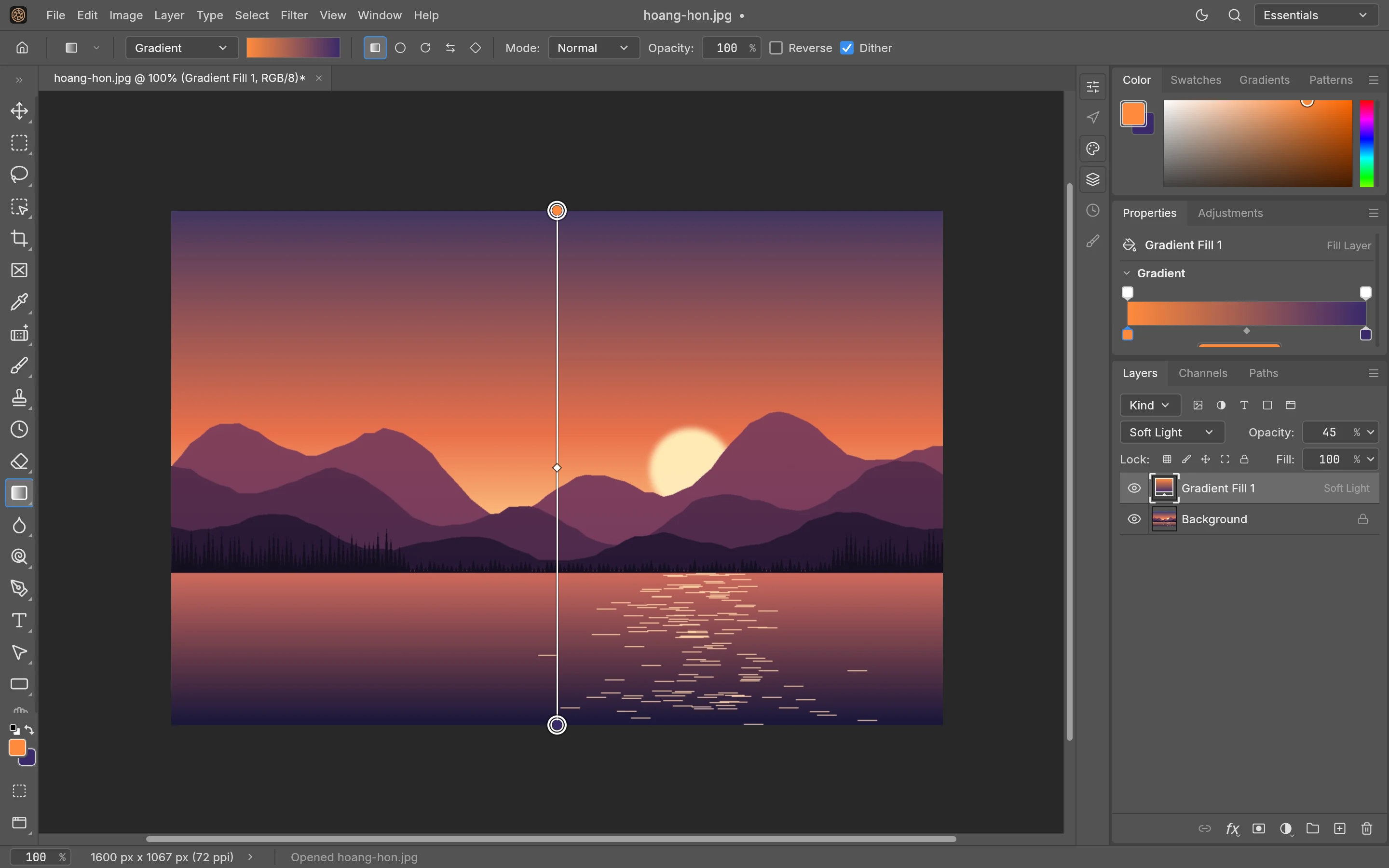Open the Mode Normal dropdown

(594, 48)
